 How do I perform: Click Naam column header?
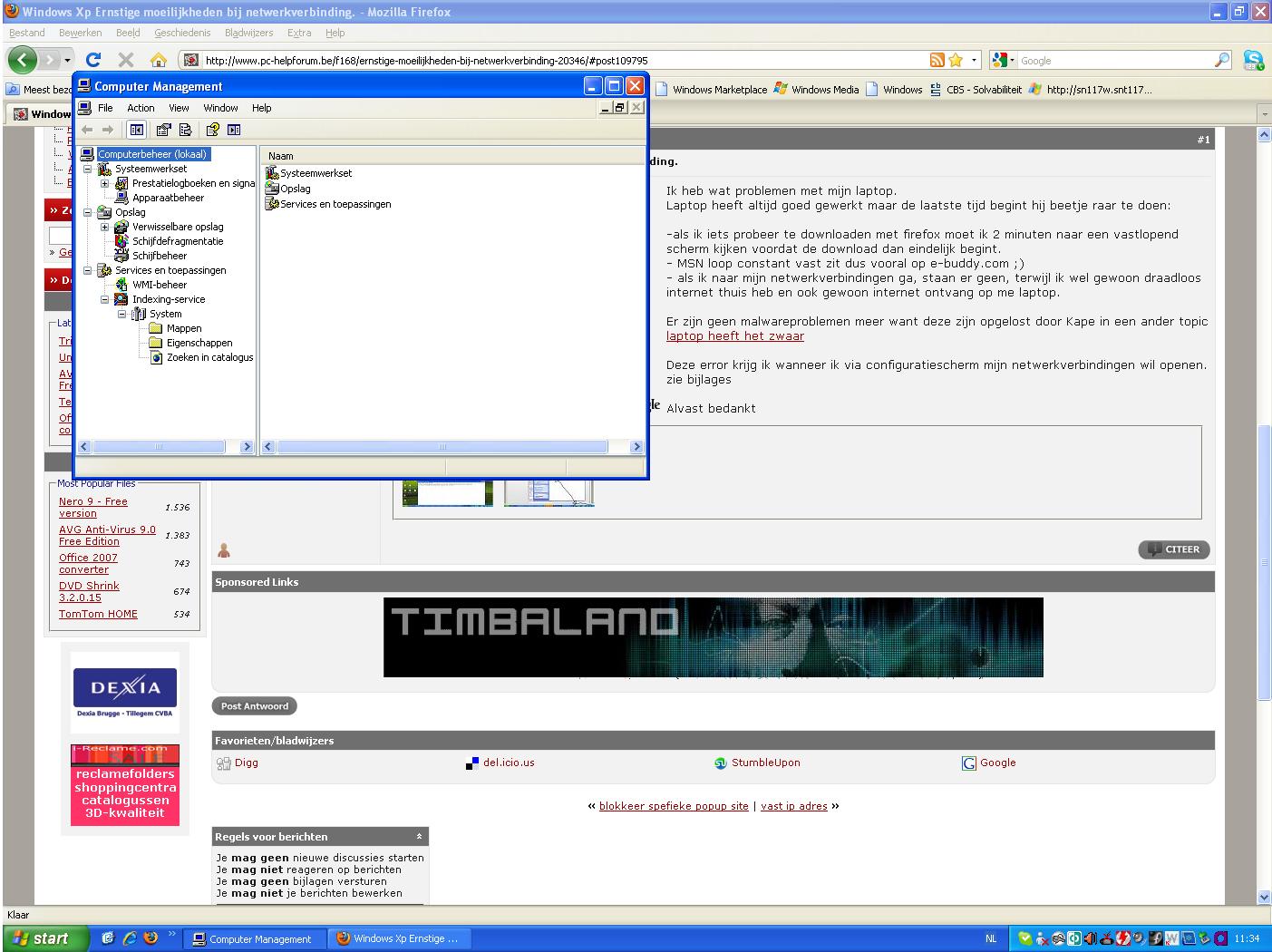coord(452,156)
